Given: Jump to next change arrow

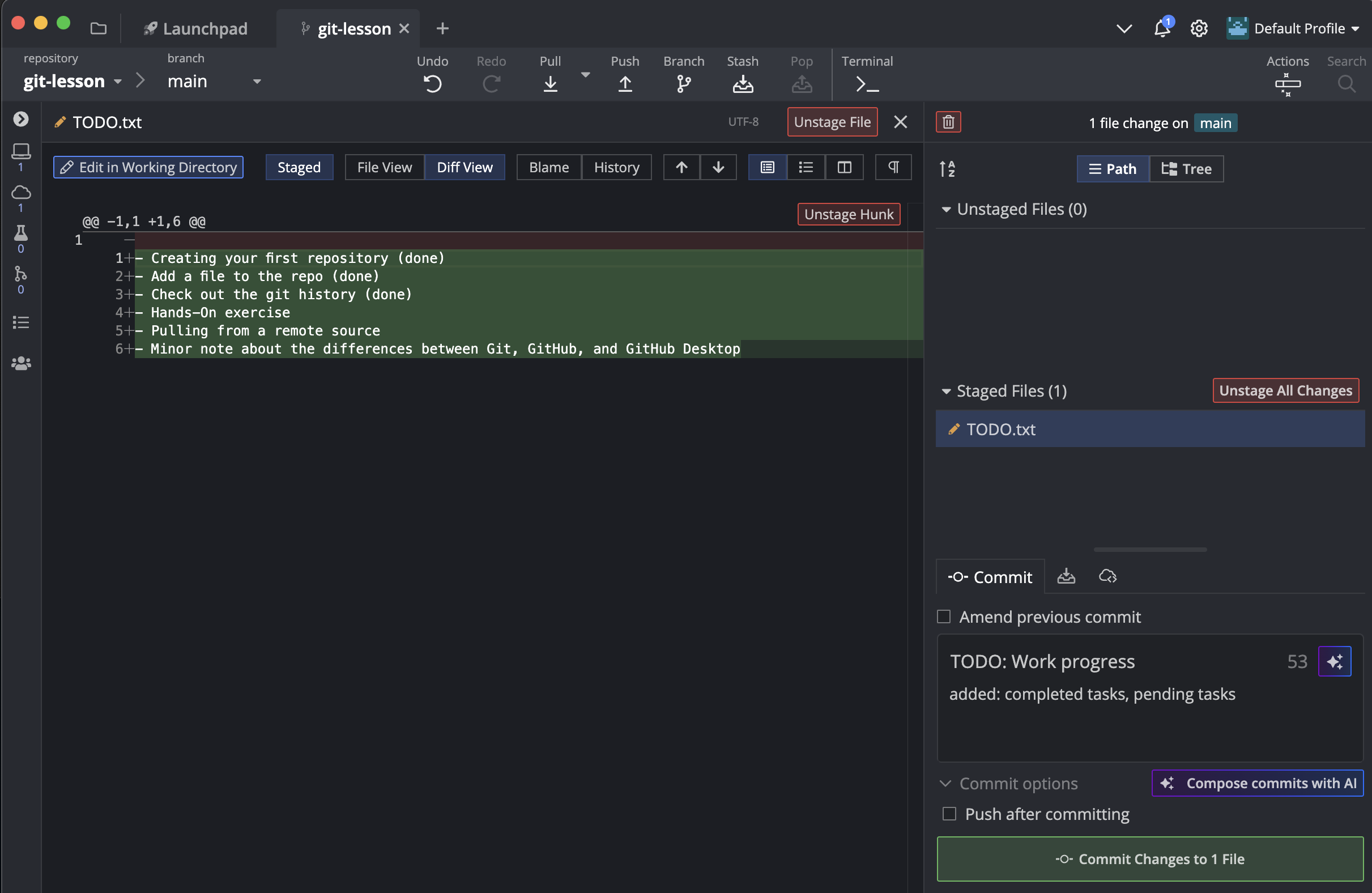Looking at the screenshot, I should click(x=718, y=167).
